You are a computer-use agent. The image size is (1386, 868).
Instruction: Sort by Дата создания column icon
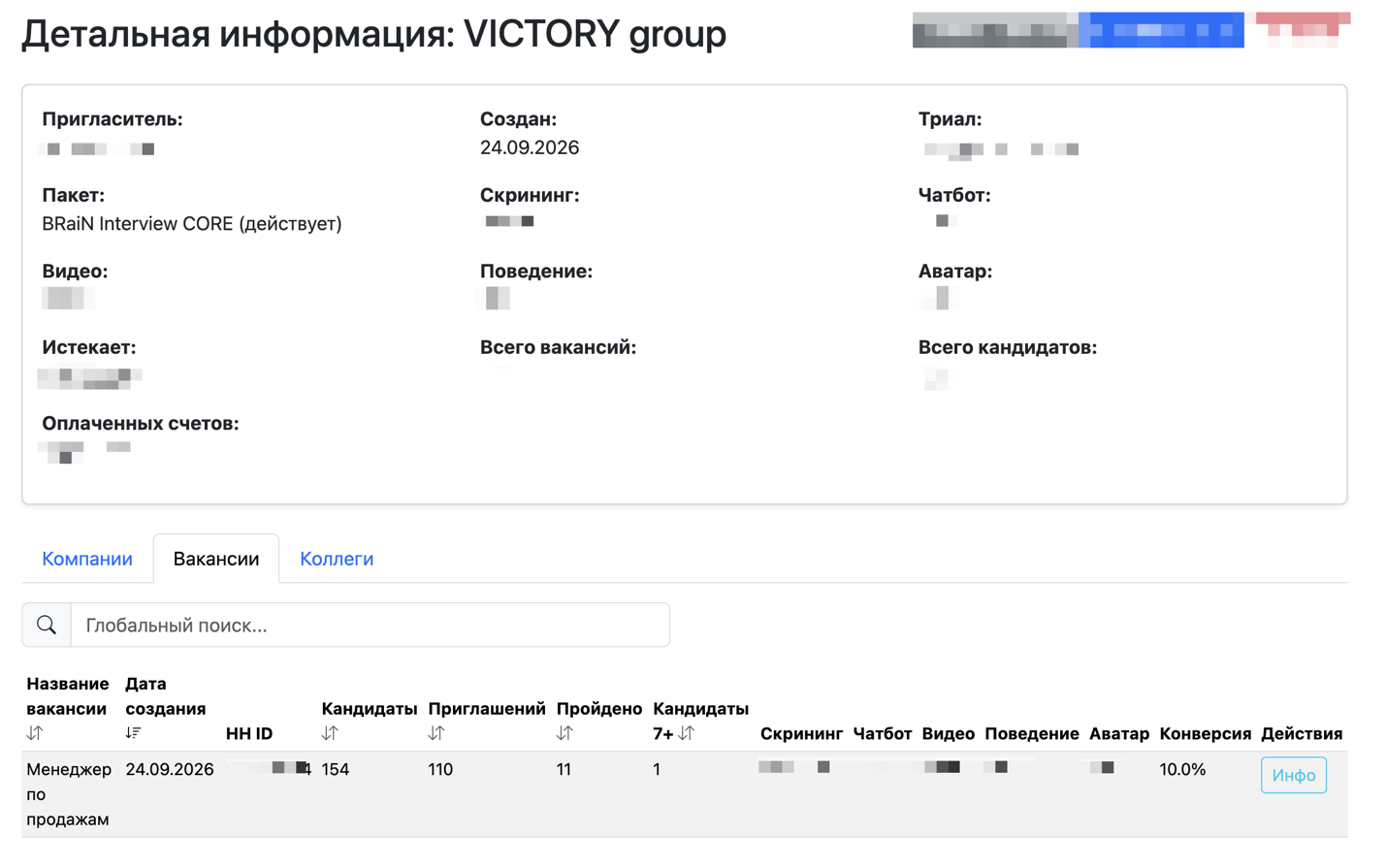[x=134, y=733]
